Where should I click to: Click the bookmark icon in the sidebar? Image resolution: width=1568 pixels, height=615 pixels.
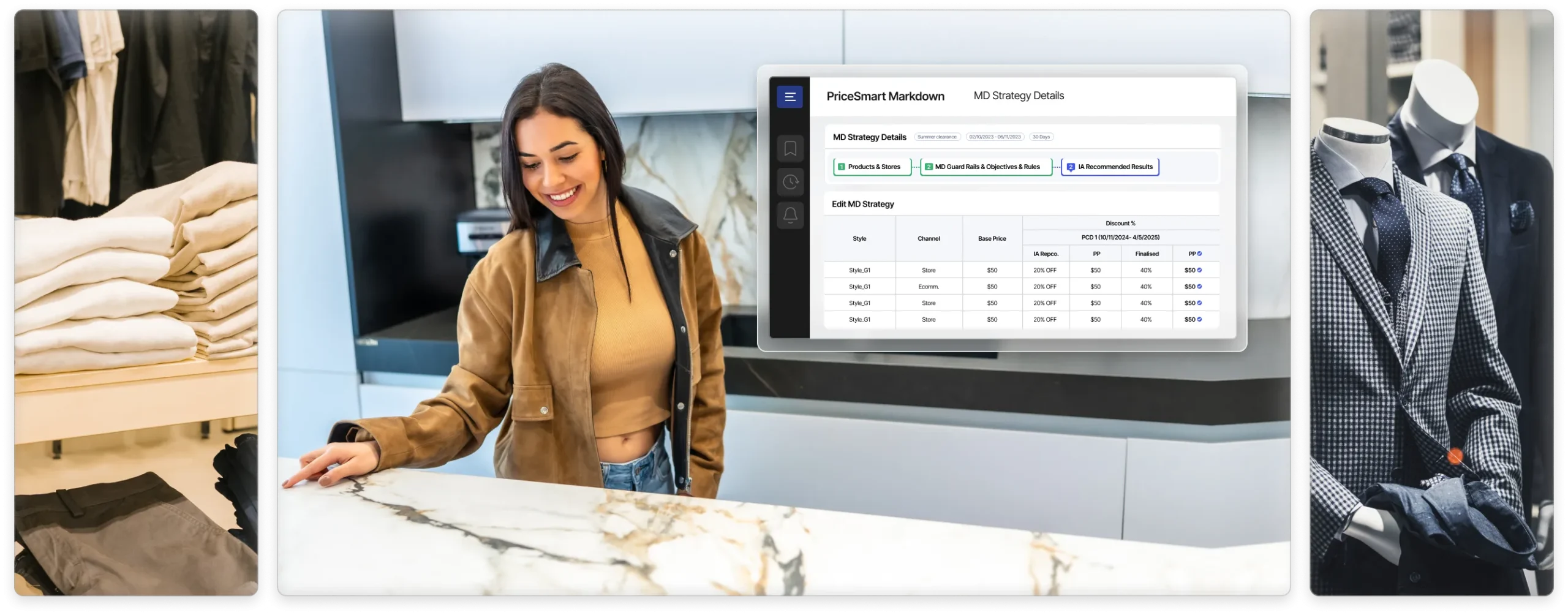790,148
